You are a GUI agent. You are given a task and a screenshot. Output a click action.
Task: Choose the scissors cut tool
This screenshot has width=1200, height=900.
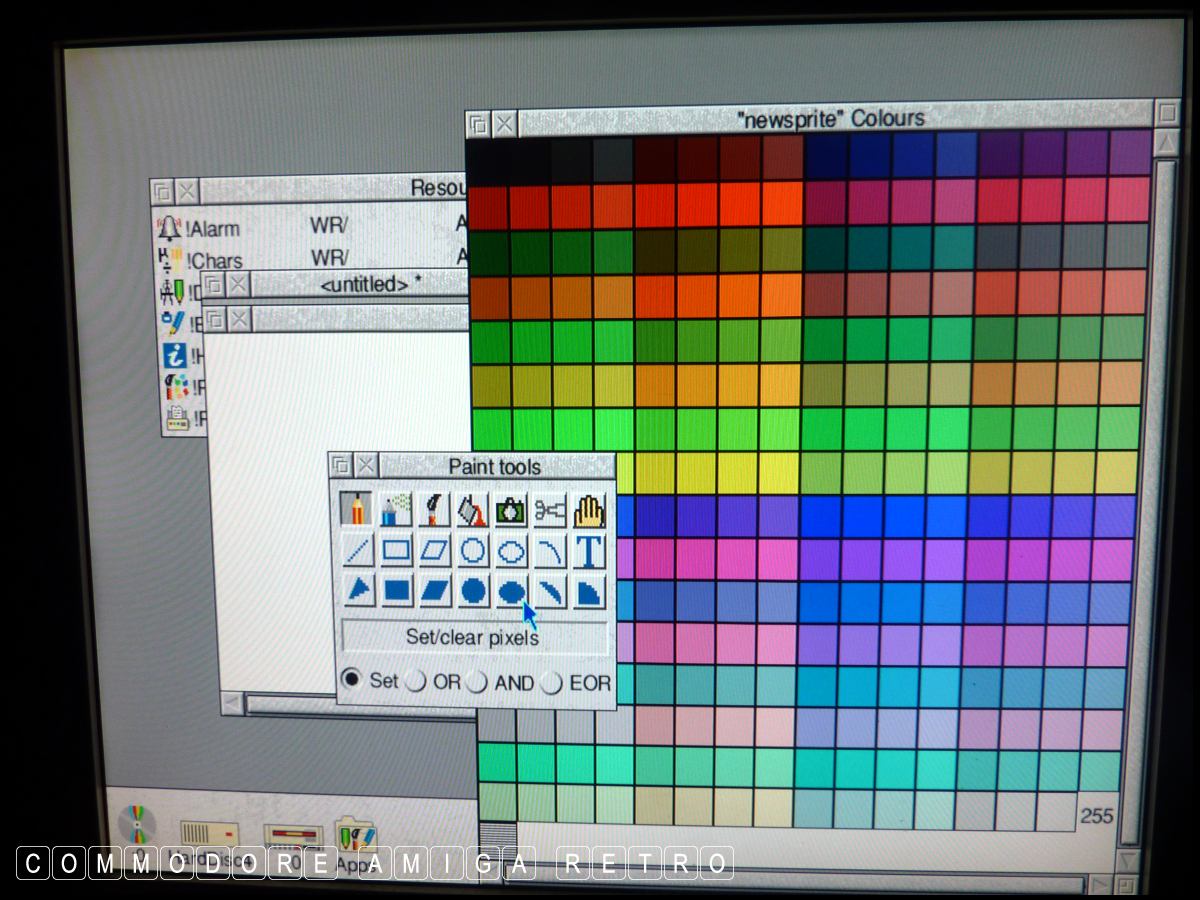tap(550, 510)
